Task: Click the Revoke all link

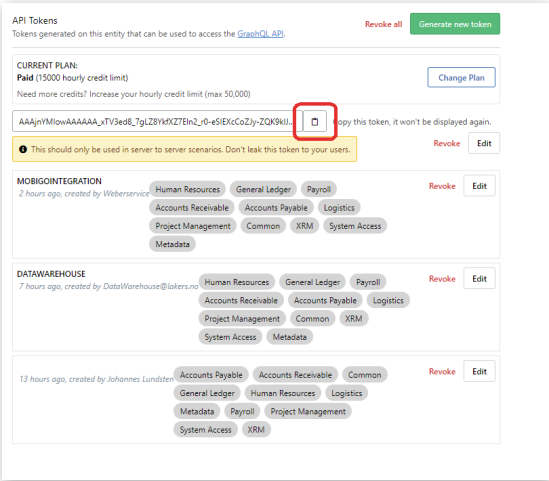Action: pyautogui.click(x=383, y=24)
